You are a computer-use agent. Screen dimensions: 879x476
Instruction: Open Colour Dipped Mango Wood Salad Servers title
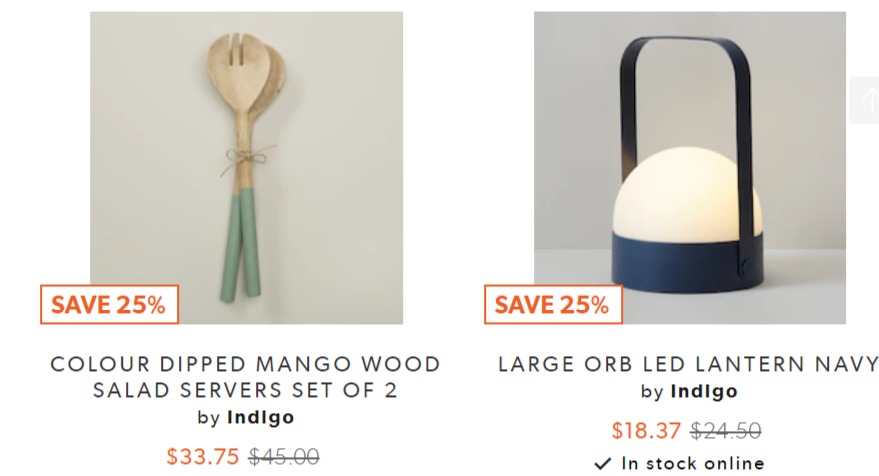pos(246,377)
